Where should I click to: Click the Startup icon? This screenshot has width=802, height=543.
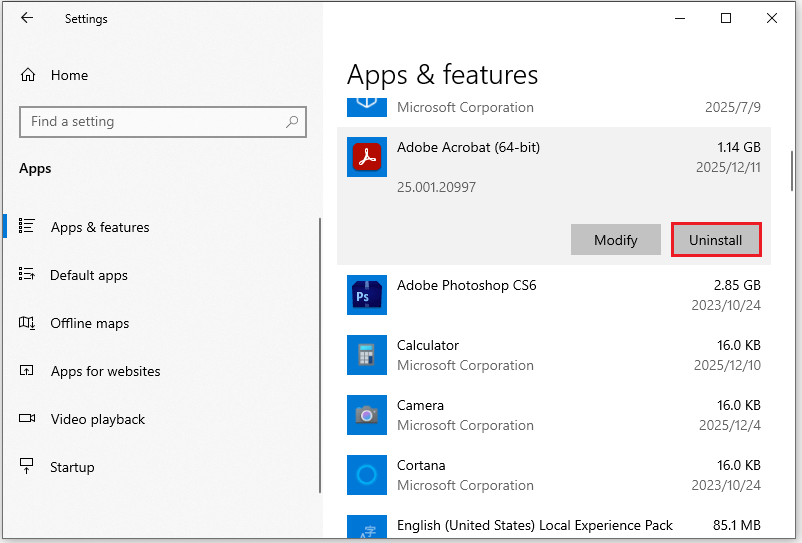click(x=27, y=466)
